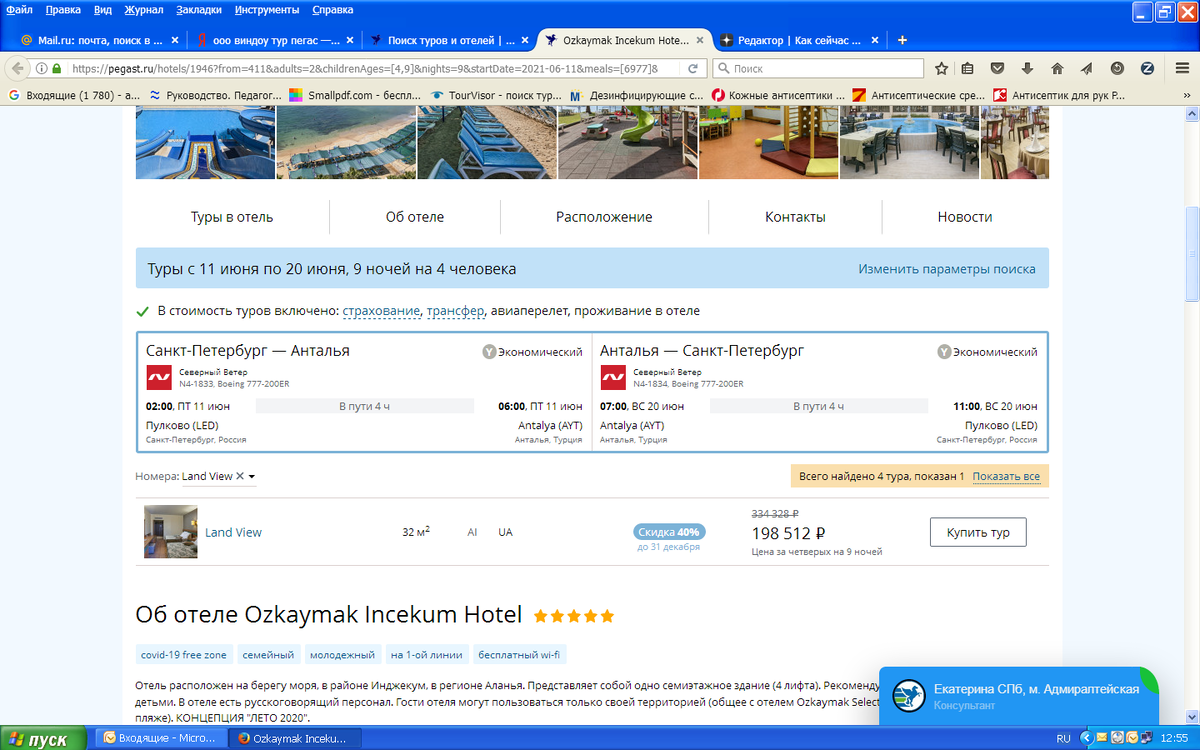Click the 'страхование' link
Viewport: 1200px width, 750px height.
[381, 311]
